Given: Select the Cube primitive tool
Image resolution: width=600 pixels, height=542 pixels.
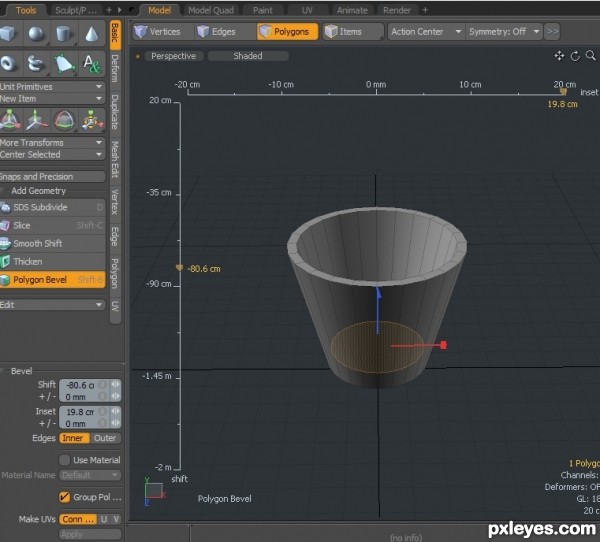Looking at the screenshot, I should tap(8, 34).
